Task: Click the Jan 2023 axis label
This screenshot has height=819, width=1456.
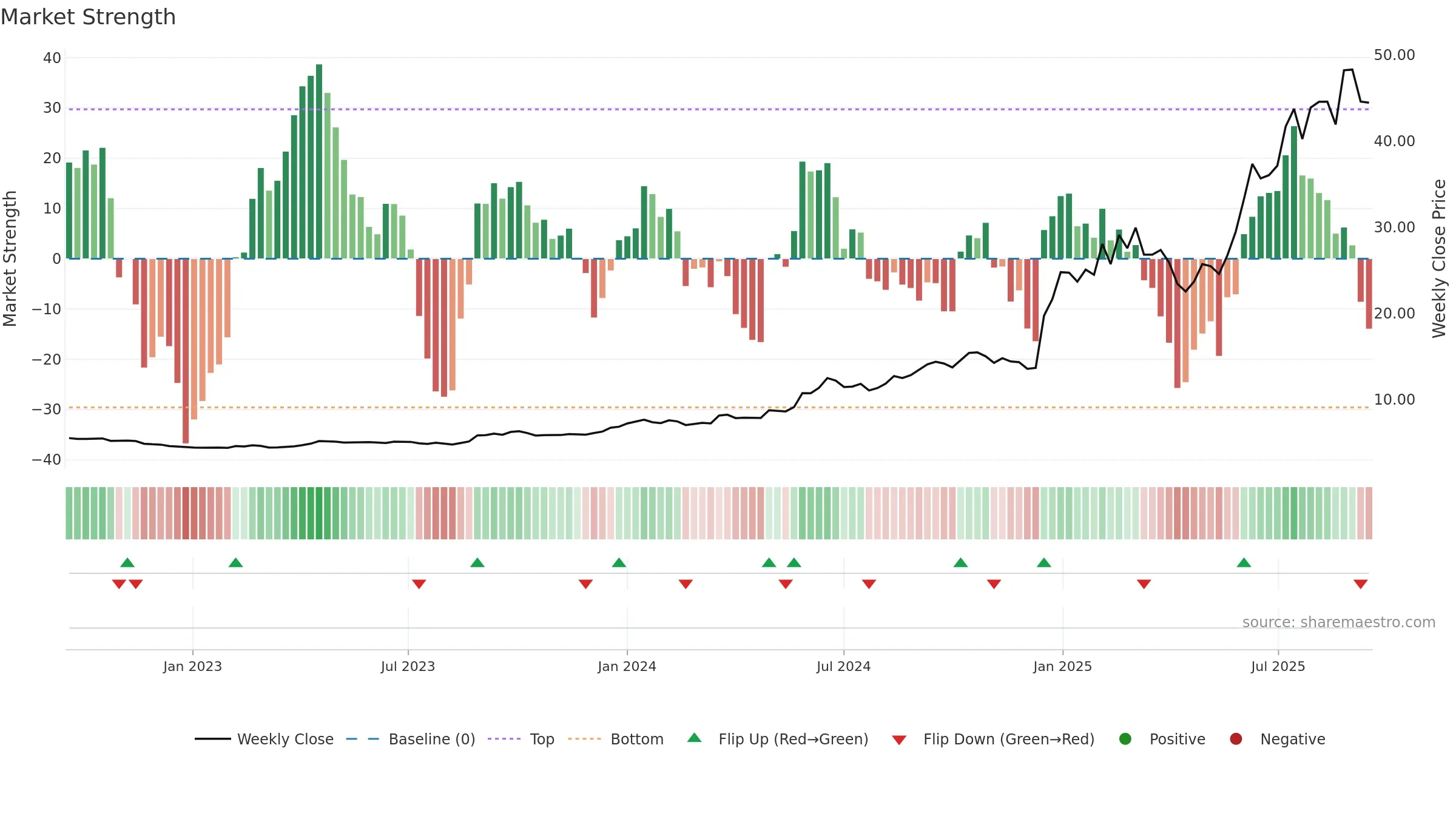Action: coord(192,667)
